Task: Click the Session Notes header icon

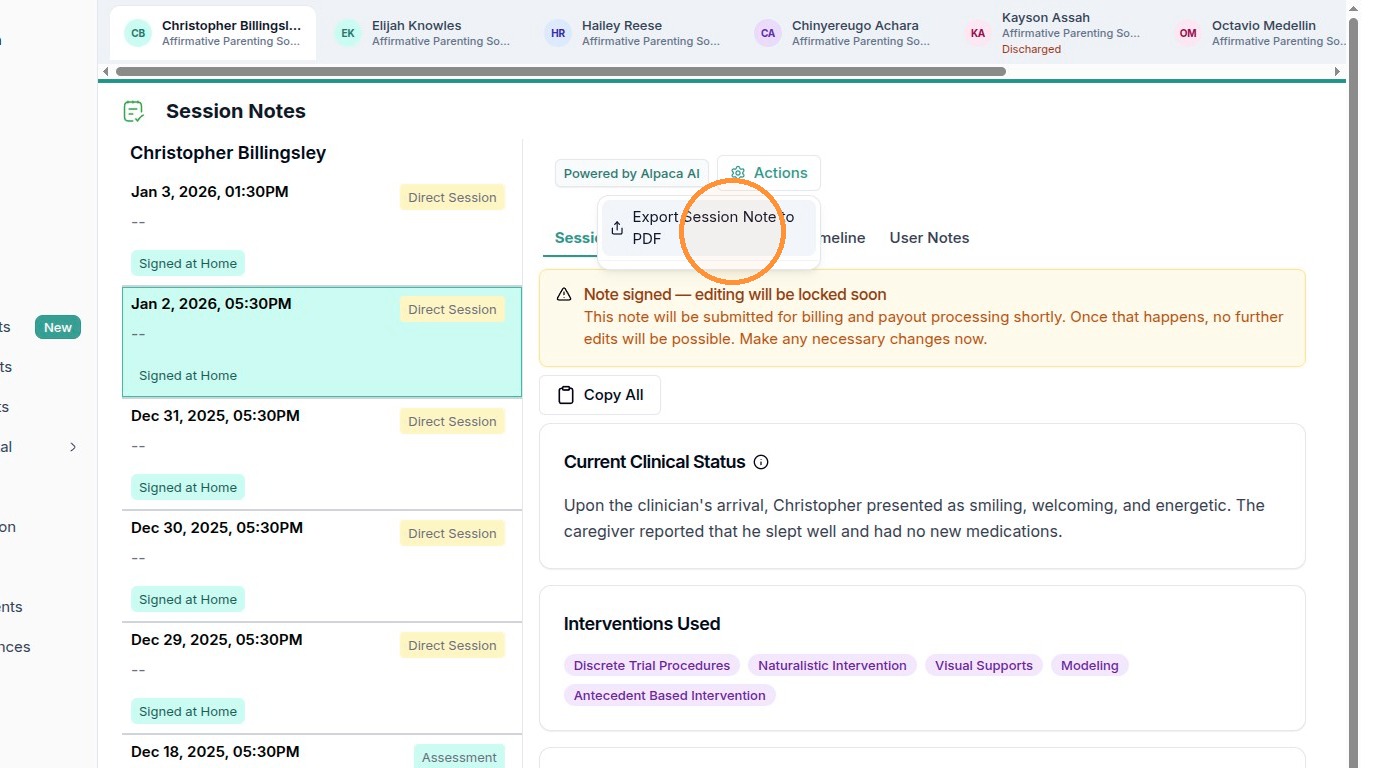Action: (133, 111)
